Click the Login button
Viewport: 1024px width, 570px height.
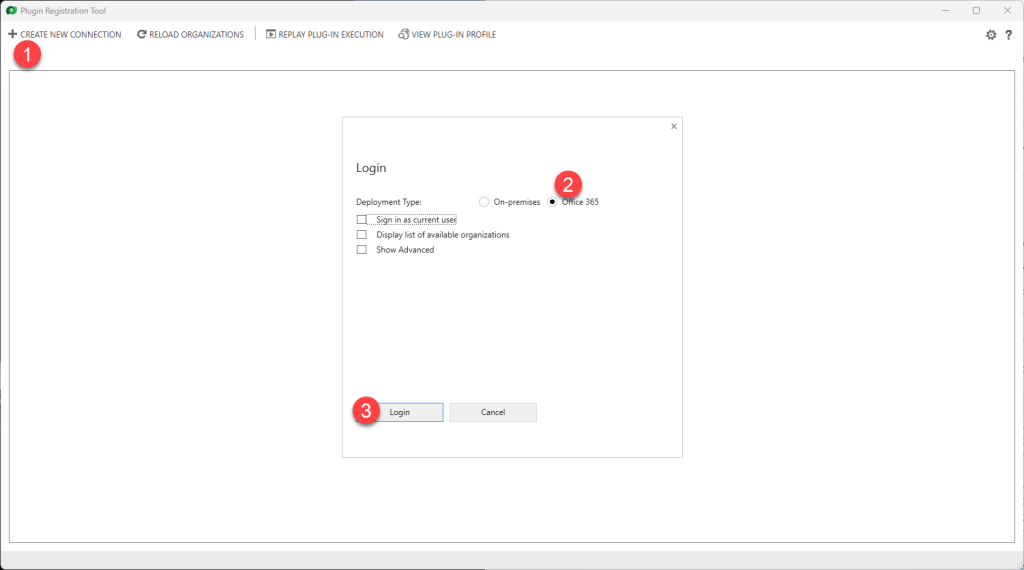pyautogui.click(x=400, y=412)
